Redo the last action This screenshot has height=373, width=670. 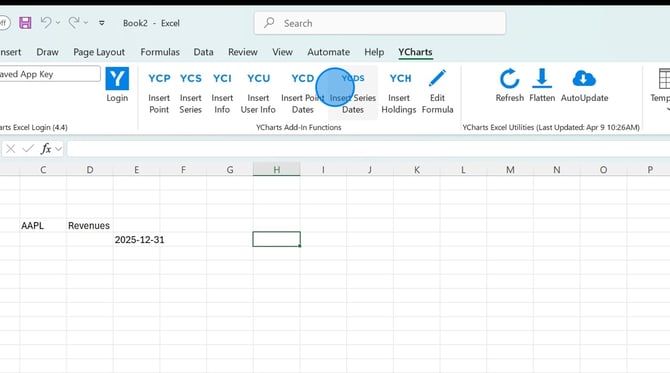(73, 23)
